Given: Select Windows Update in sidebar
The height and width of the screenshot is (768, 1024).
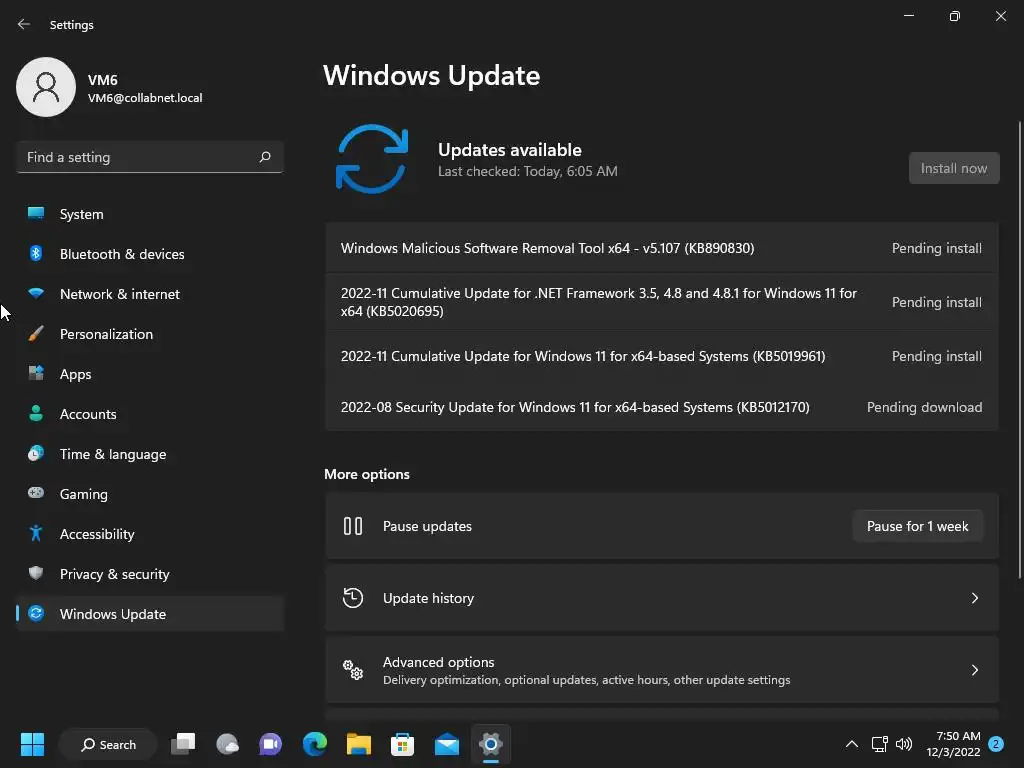Looking at the screenshot, I should click(x=150, y=613).
